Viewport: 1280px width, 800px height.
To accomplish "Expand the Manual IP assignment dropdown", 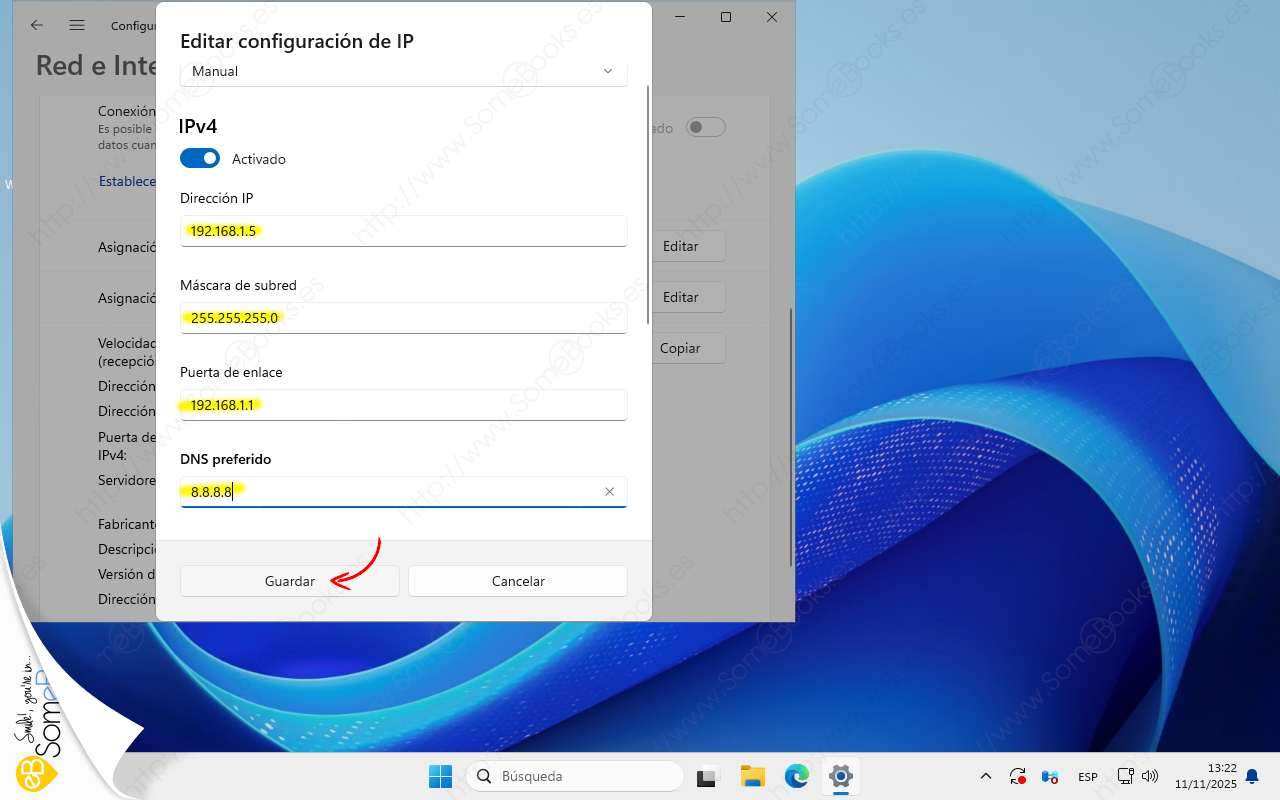I will coord(403,72).
